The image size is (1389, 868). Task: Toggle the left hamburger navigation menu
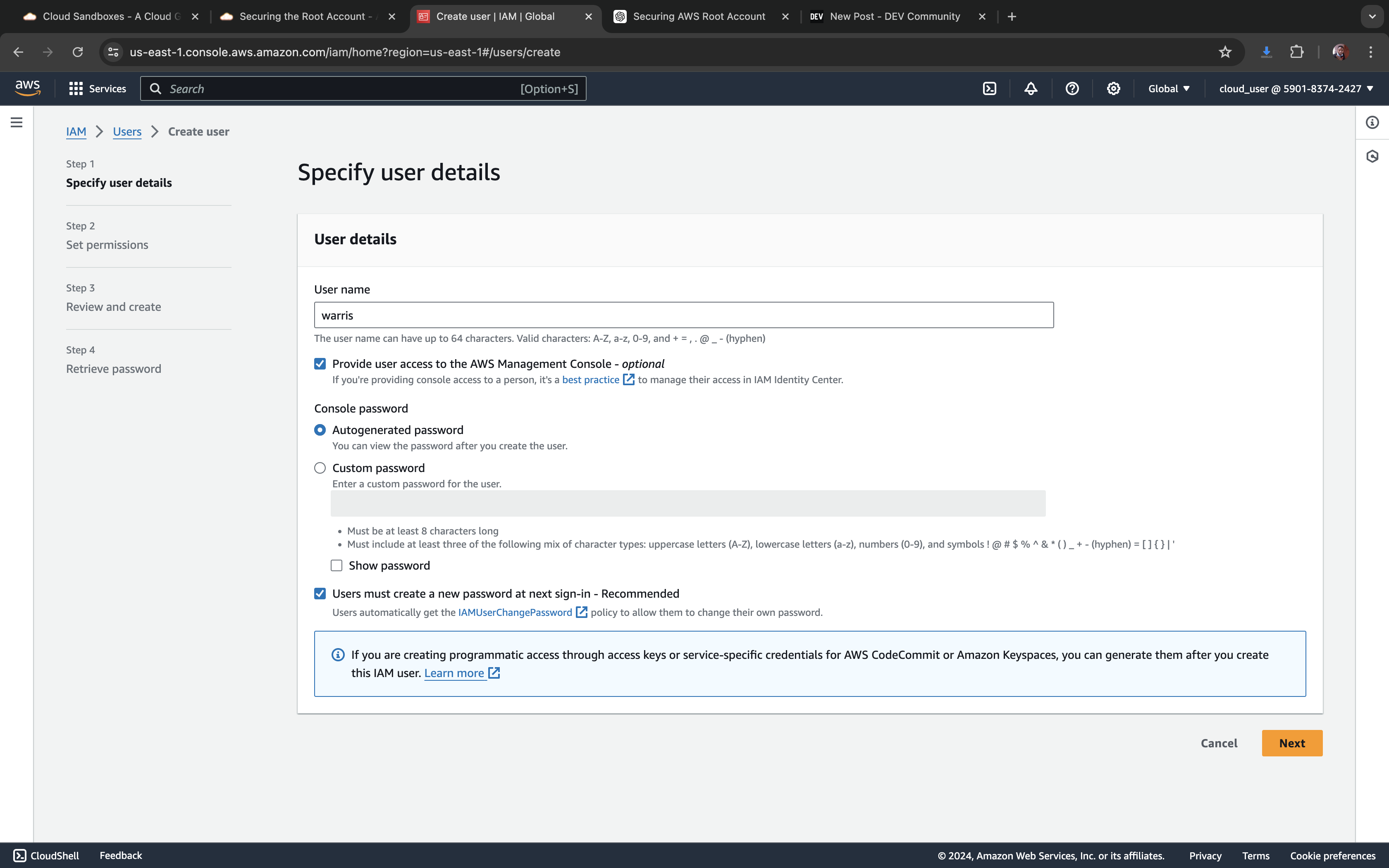[x=17, y=122]
